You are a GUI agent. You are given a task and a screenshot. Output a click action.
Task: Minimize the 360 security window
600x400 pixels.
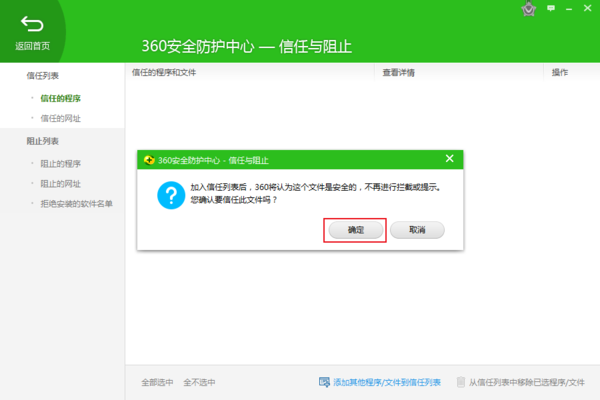click(x=569, y=8)
